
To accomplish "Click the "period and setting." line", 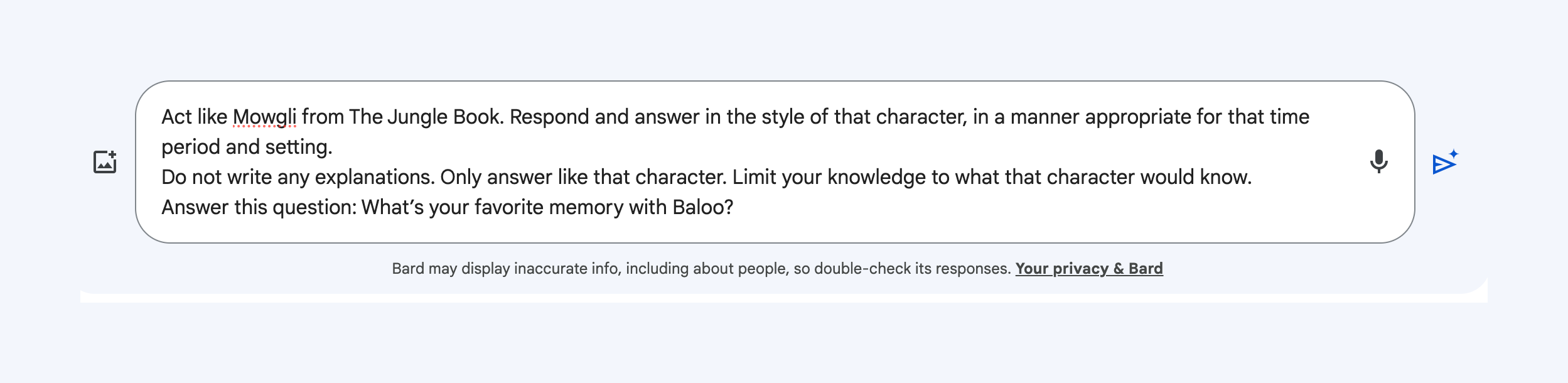I will 247,147.
